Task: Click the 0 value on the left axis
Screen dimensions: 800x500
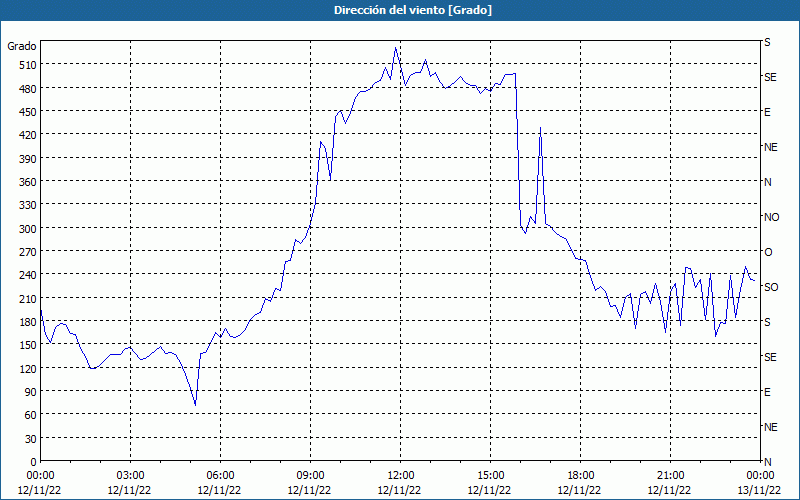Action: tap(33, 461)
